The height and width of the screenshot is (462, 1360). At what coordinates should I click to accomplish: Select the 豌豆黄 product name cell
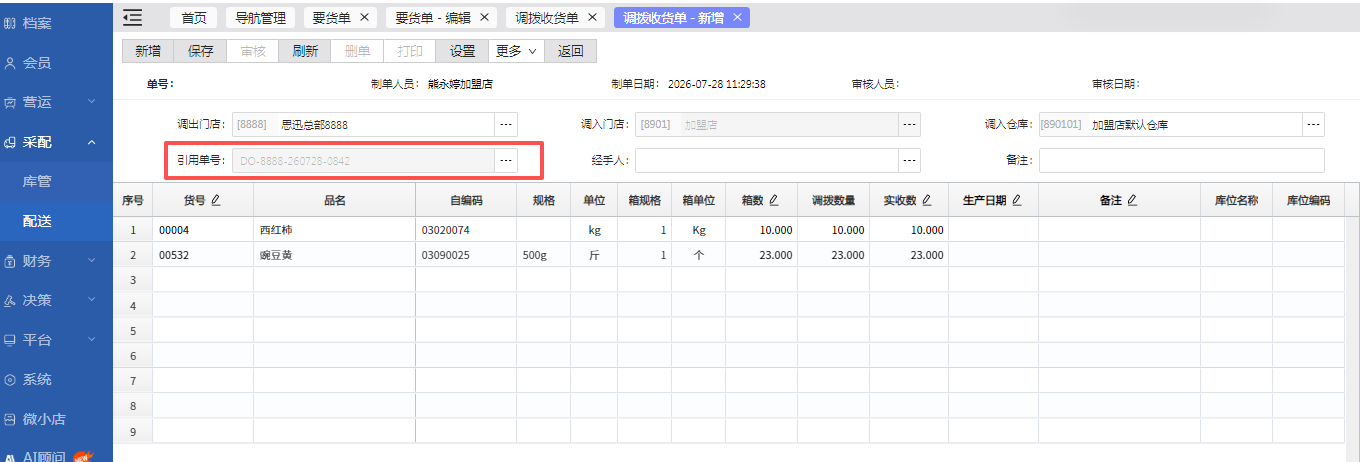[x=335, y=255]
